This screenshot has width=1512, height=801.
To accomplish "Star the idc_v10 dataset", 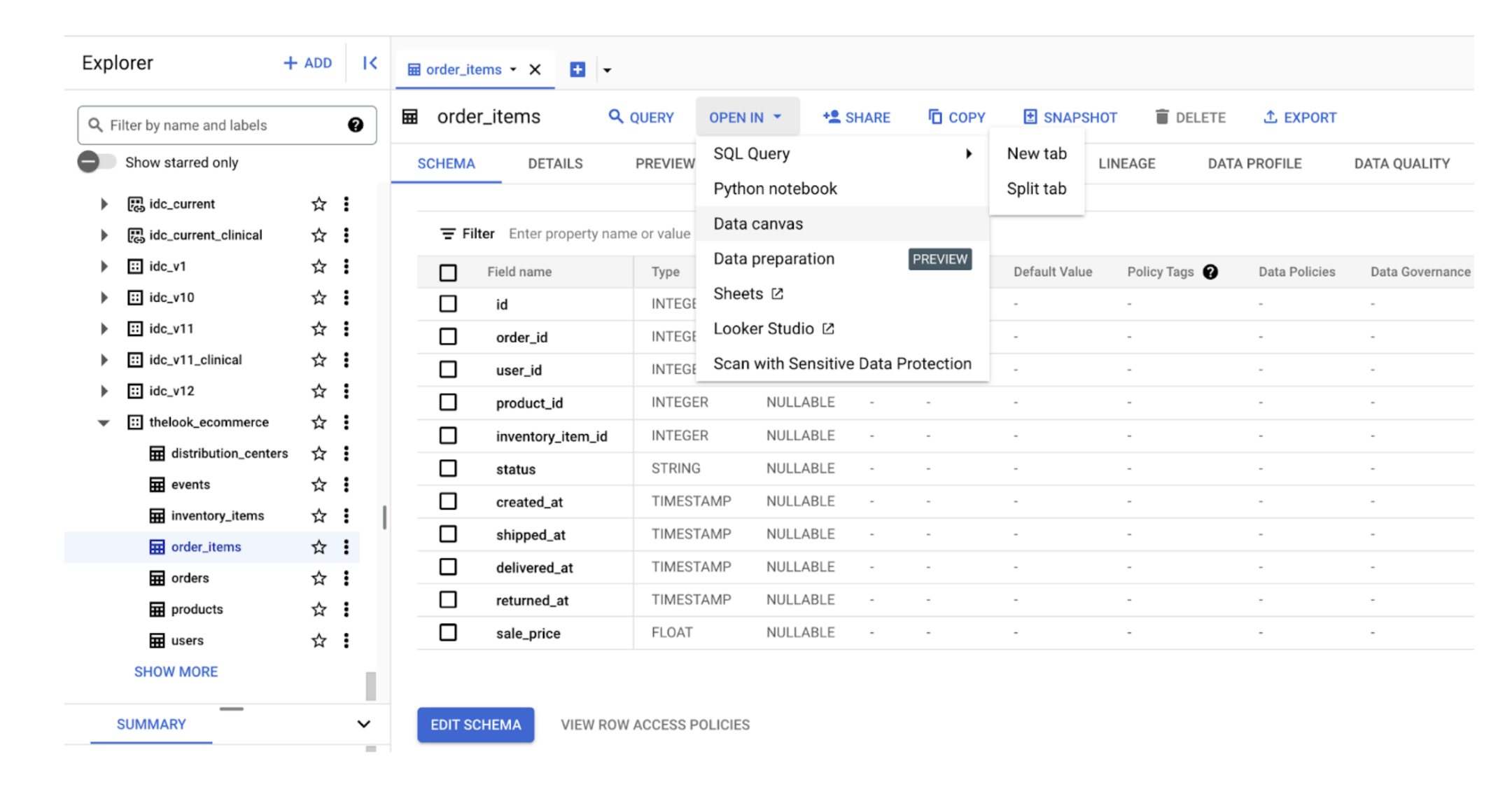I will click(318, 298).
